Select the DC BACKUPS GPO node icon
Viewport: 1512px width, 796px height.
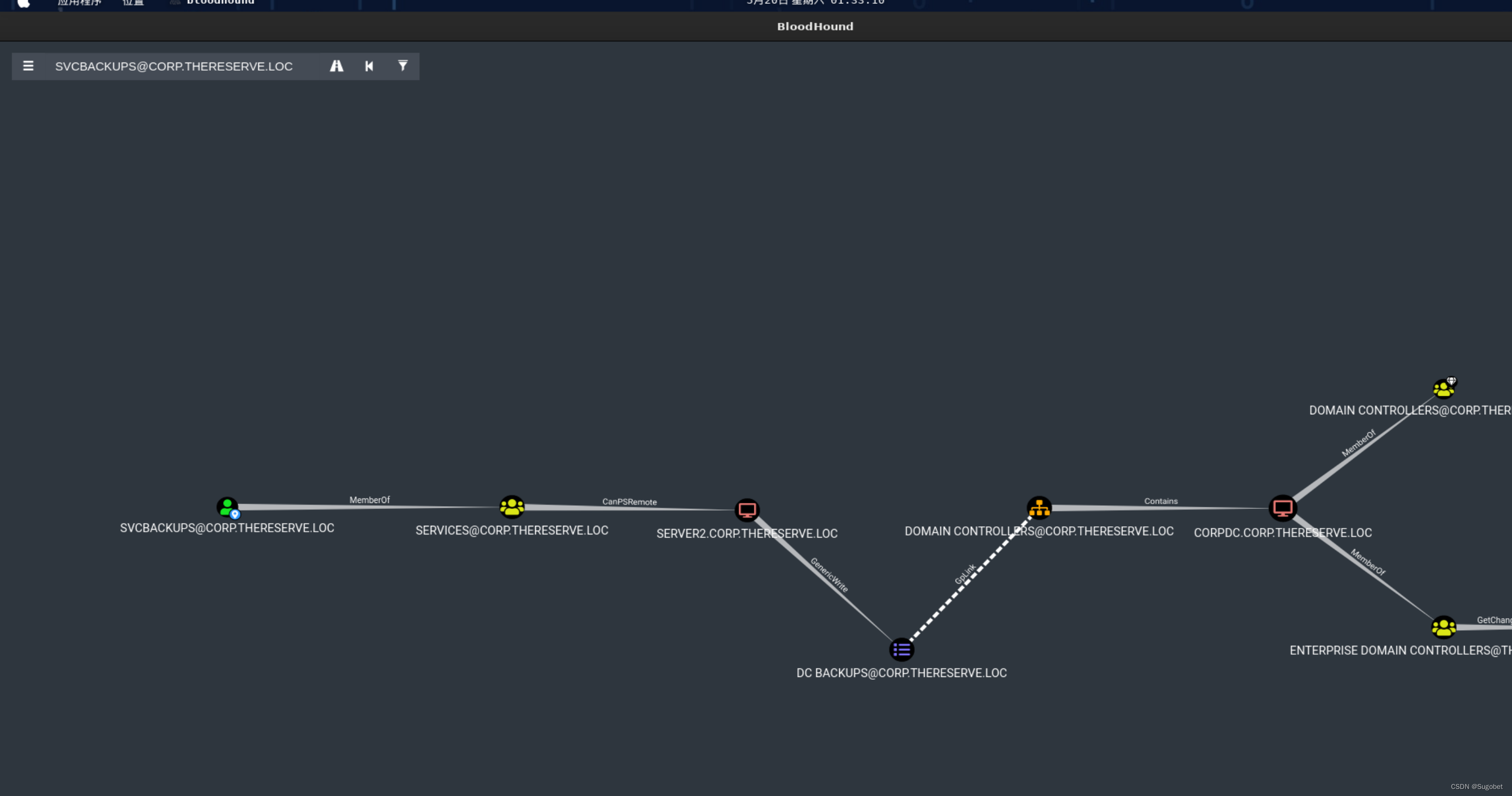[x=902, y=649]
